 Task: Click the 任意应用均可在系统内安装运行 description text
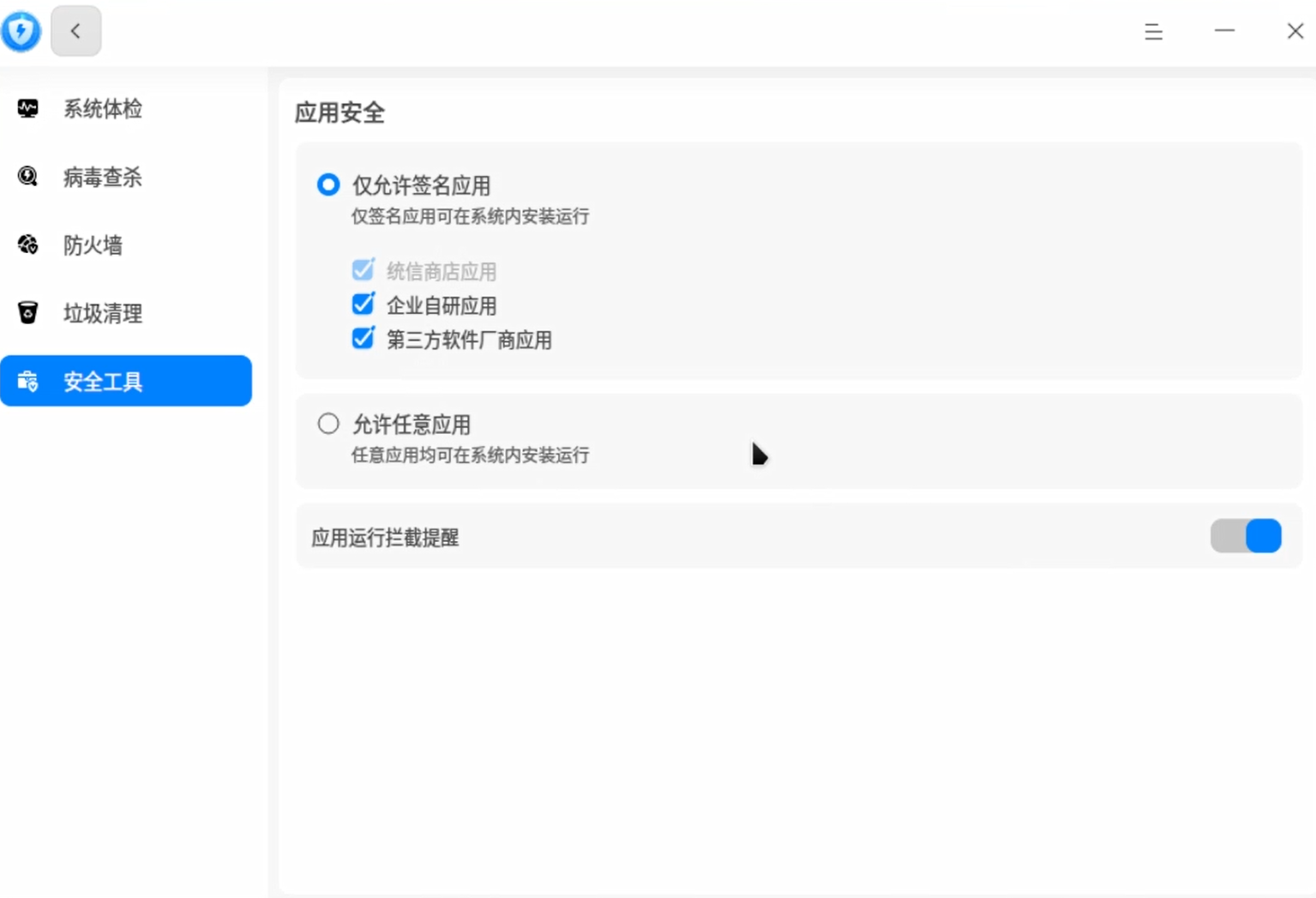tap(470, 455)
